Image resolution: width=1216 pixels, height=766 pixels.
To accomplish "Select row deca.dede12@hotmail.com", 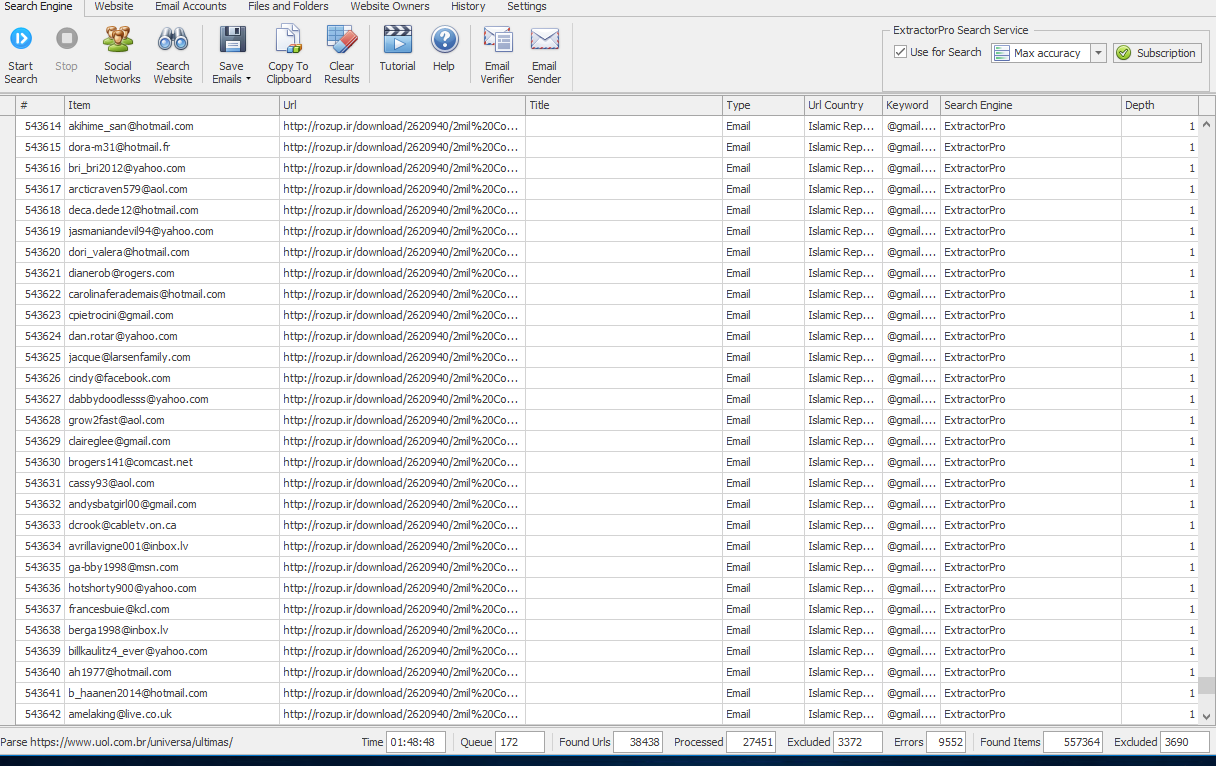I will coord(608,210).
